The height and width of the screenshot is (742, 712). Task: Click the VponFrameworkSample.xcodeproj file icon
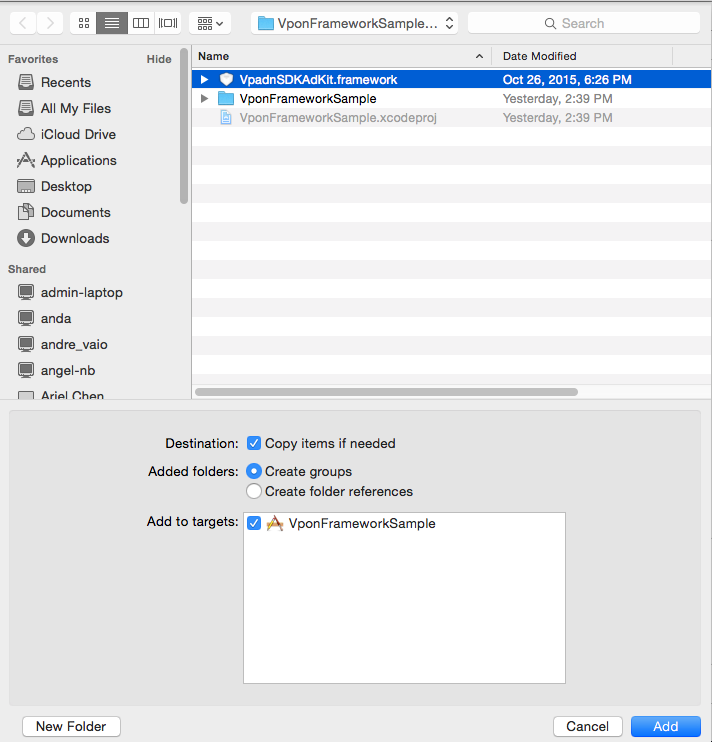click(226, 117)
